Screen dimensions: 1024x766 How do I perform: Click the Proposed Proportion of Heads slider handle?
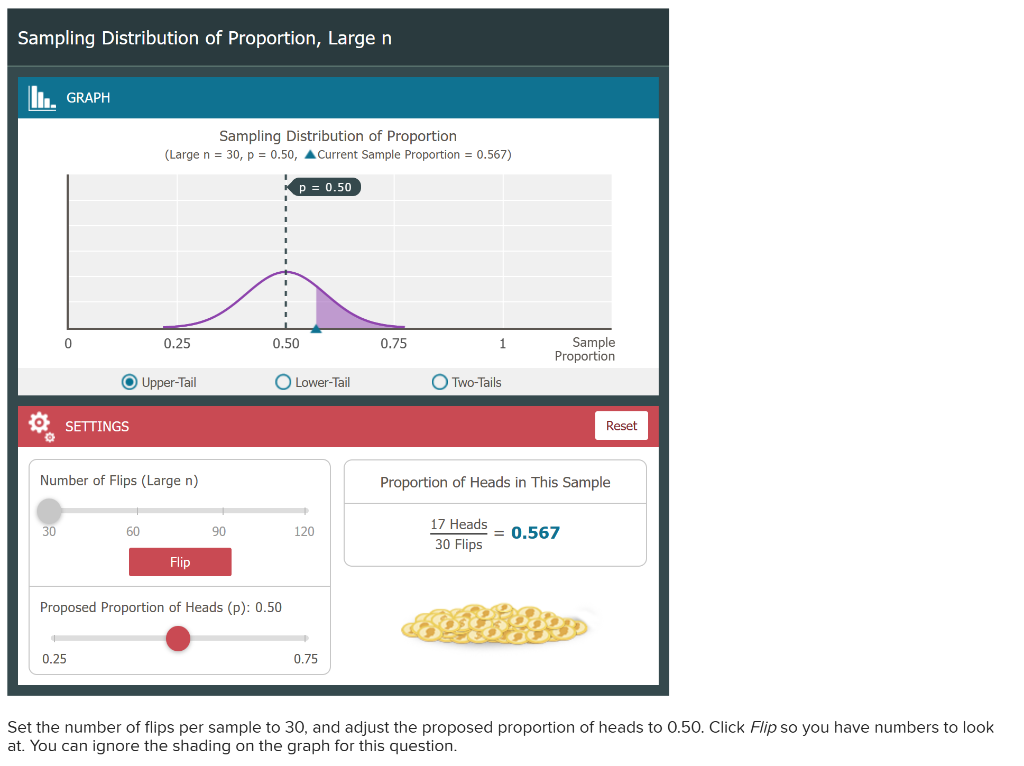click(178, 638)
